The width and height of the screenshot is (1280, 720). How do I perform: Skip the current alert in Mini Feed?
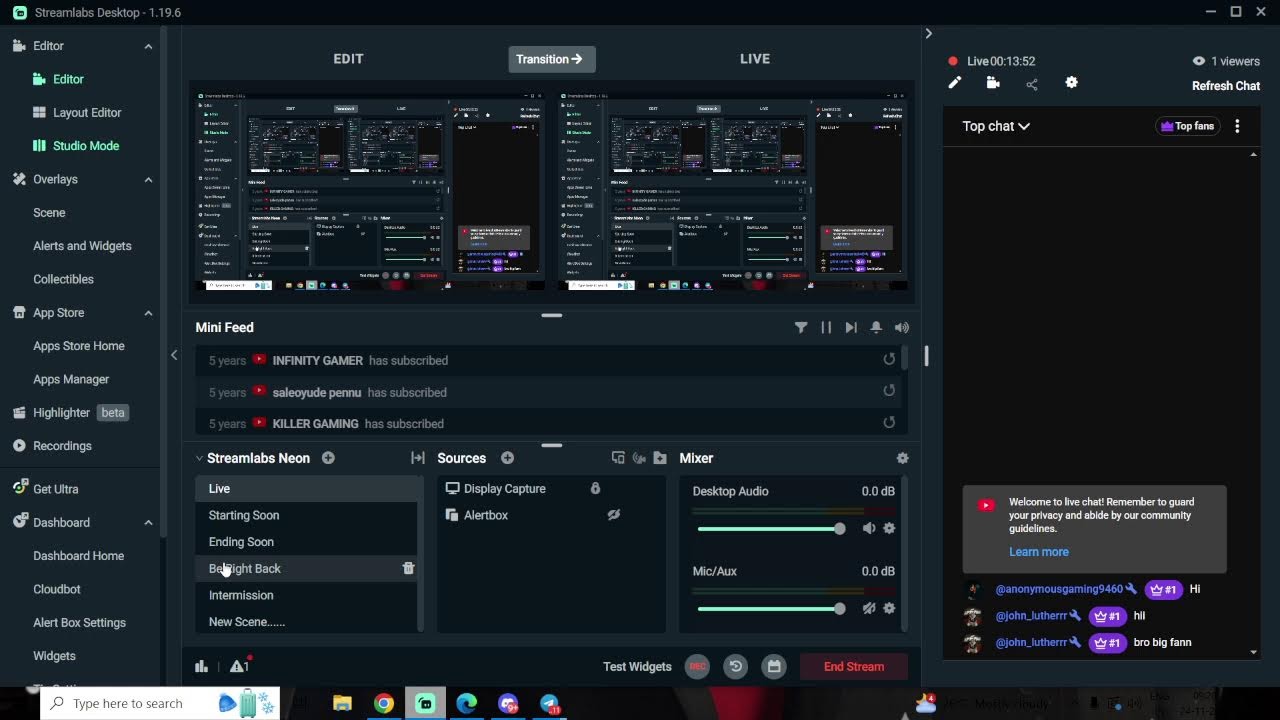(851, 327)
